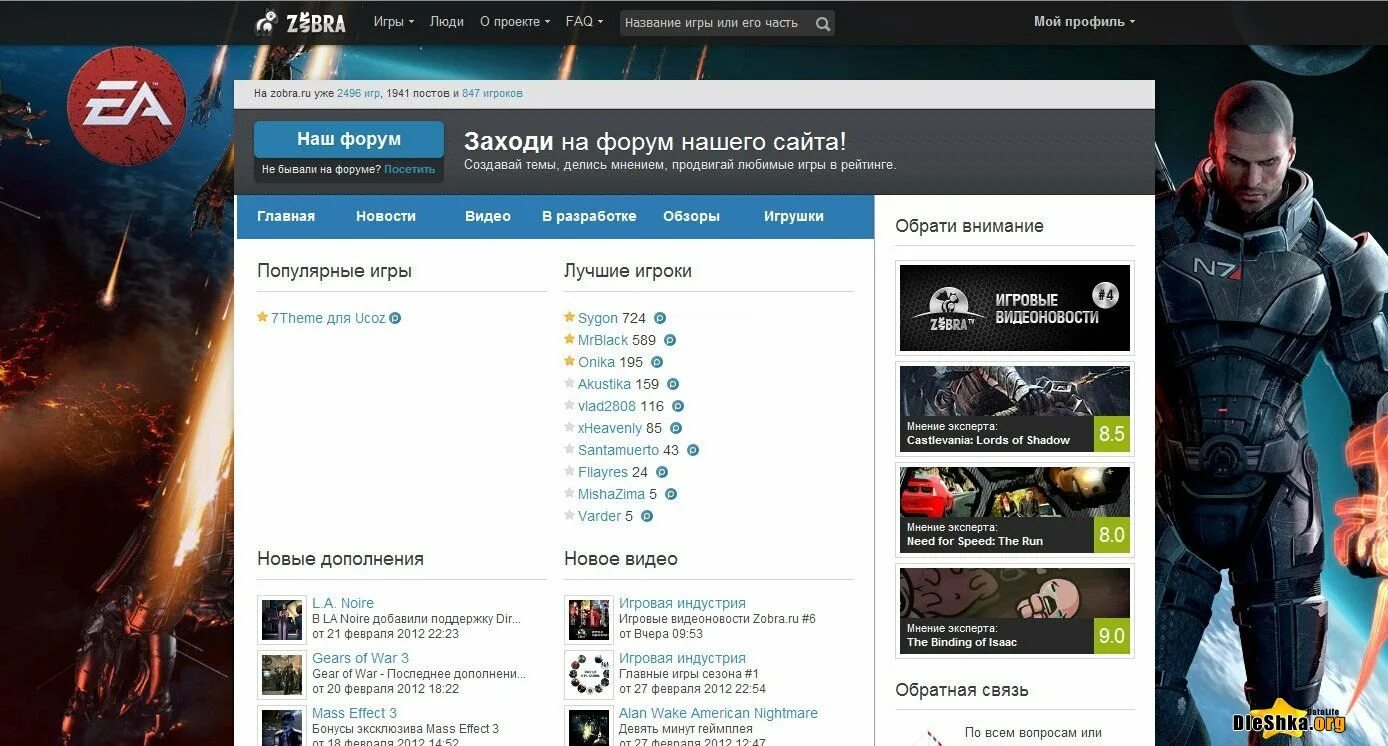Click round blue icon after MrBlack 589
This screenshot has height=746, width=1388.
670,340
